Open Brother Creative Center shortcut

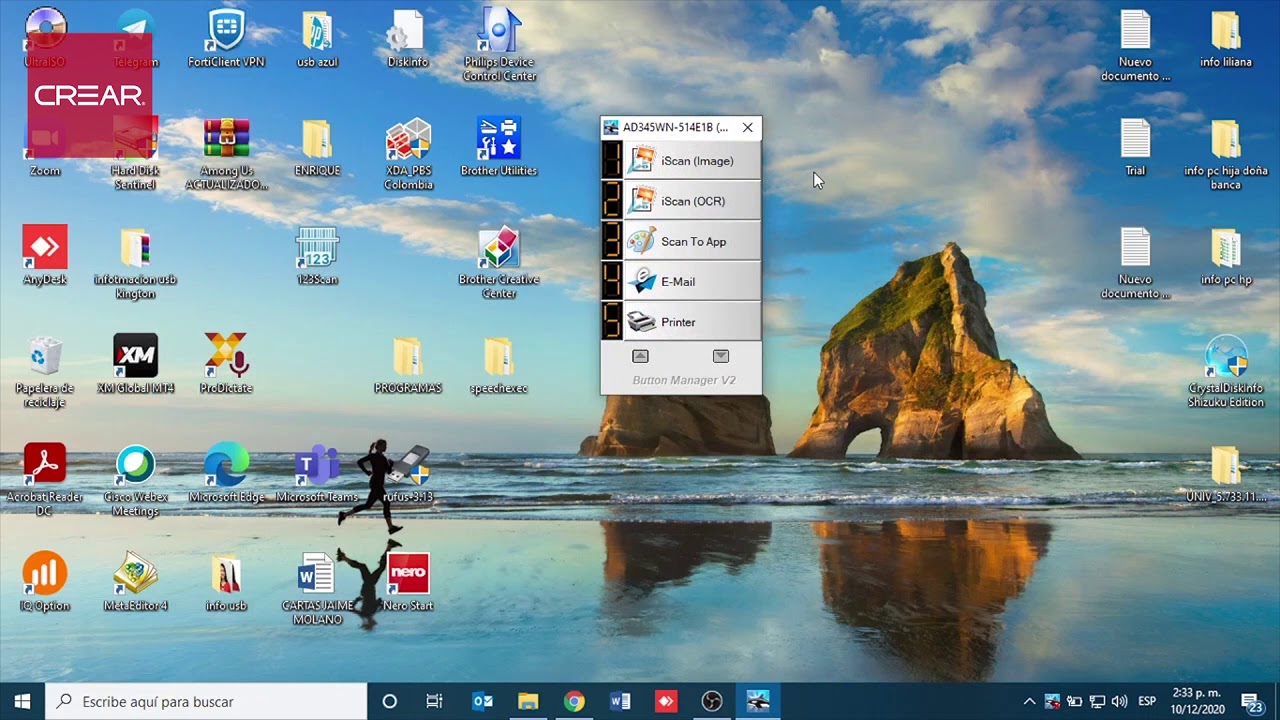499,263
